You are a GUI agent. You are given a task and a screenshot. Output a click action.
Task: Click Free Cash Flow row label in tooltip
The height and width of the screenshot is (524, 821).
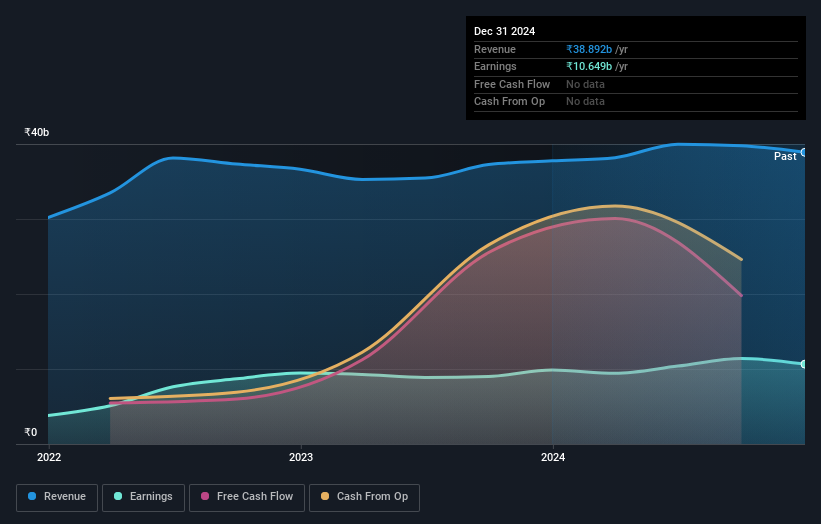[512, 84]
